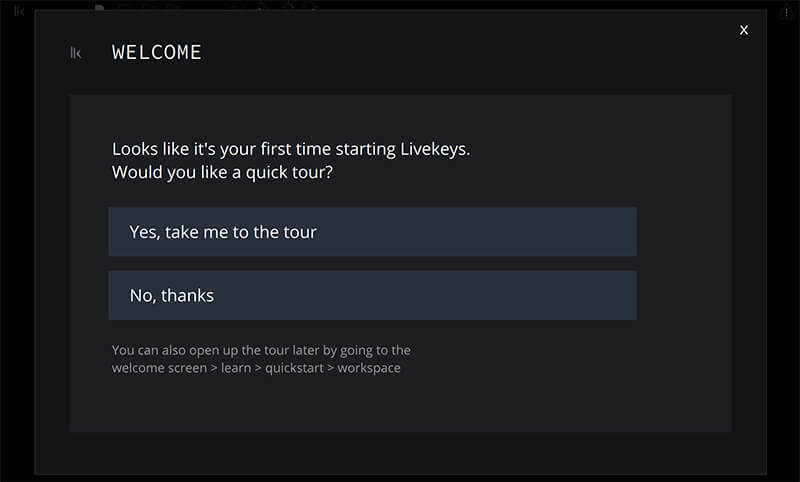
Task: Close the Welcome dialog with the X
Action: [744, 30]
